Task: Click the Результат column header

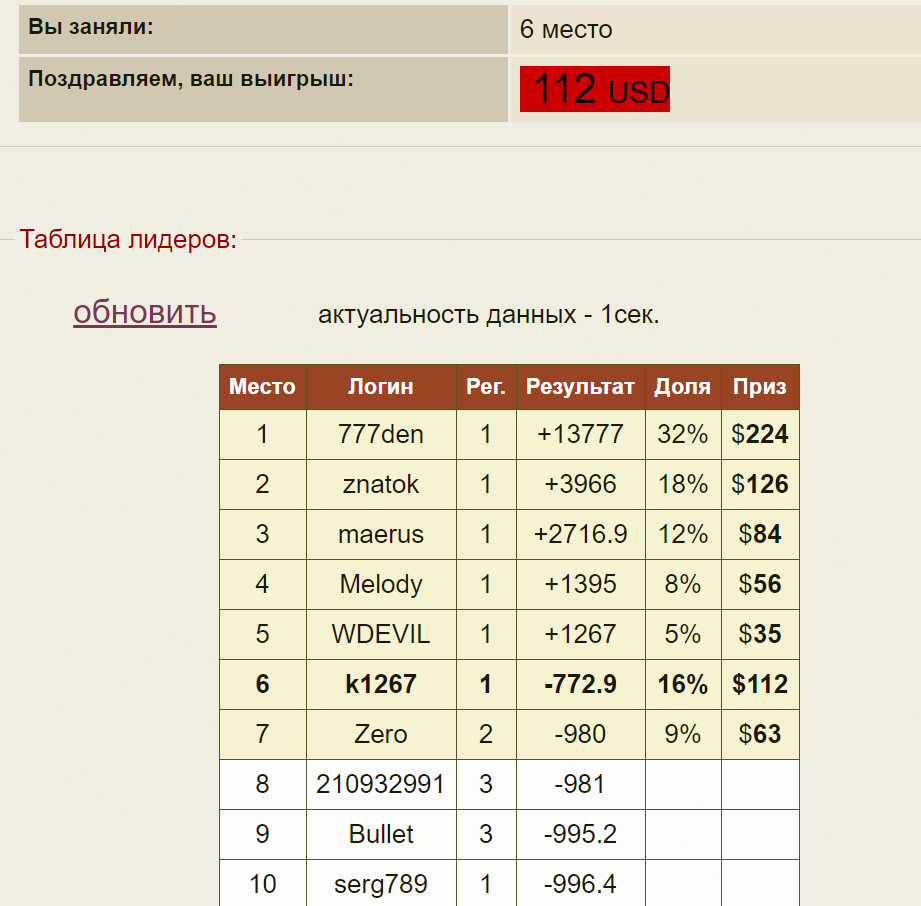Action: tap(580, 387)
